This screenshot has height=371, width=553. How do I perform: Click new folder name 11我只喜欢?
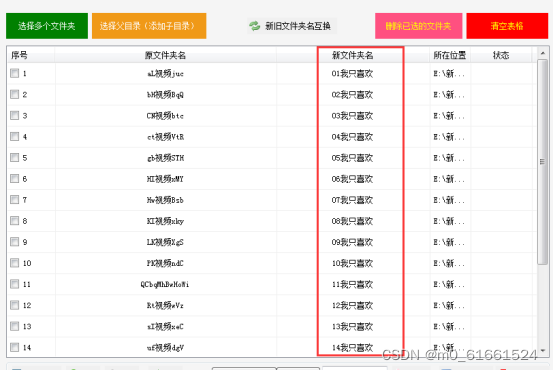(352, 284)
